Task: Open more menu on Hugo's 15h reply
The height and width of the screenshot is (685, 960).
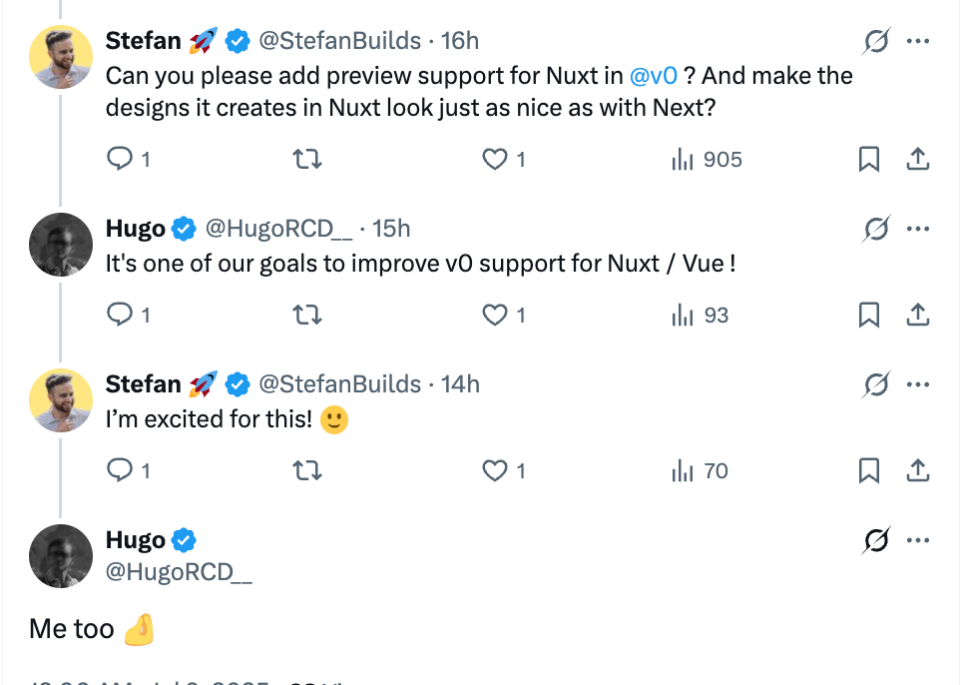Action: coord(918,229)
